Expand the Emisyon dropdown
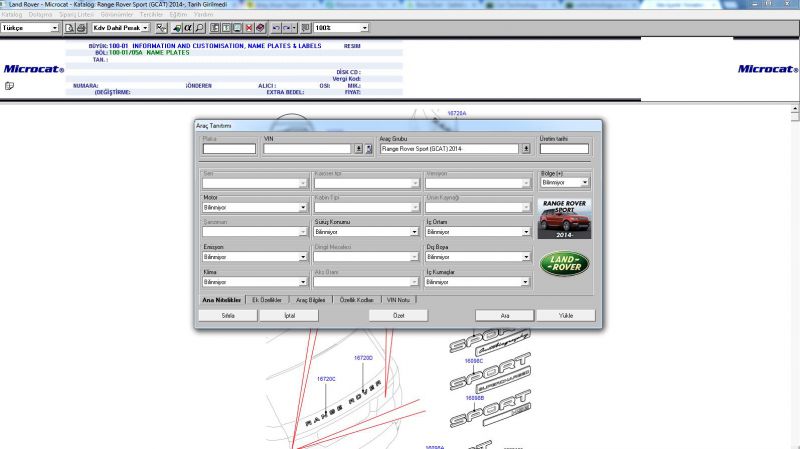Viewport: 800px width, 449px height. [303, 257]
